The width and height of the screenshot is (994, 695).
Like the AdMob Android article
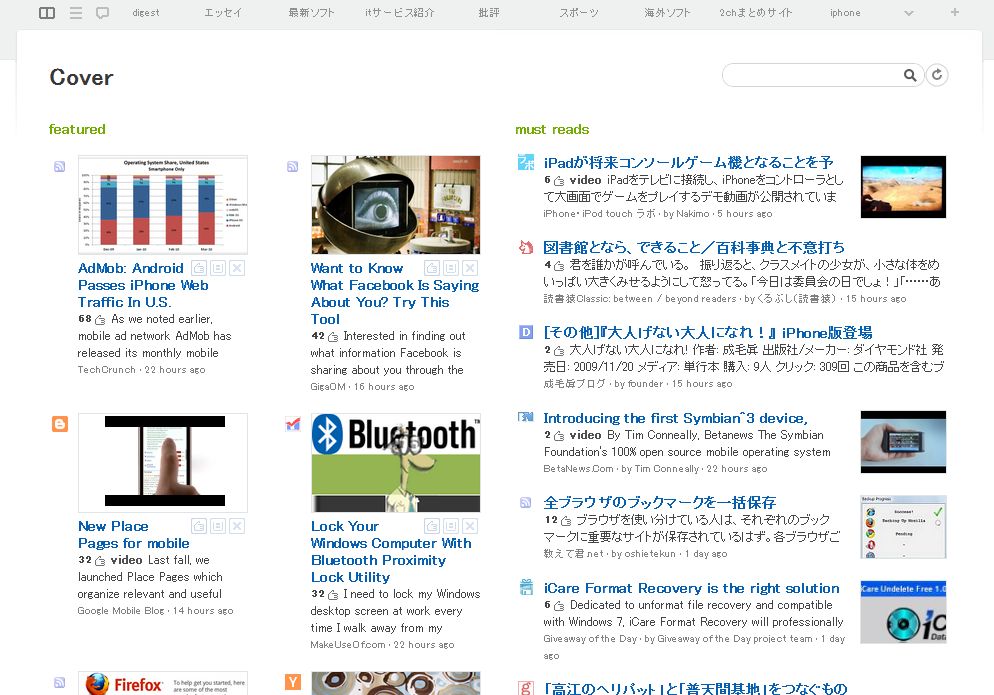199,268
